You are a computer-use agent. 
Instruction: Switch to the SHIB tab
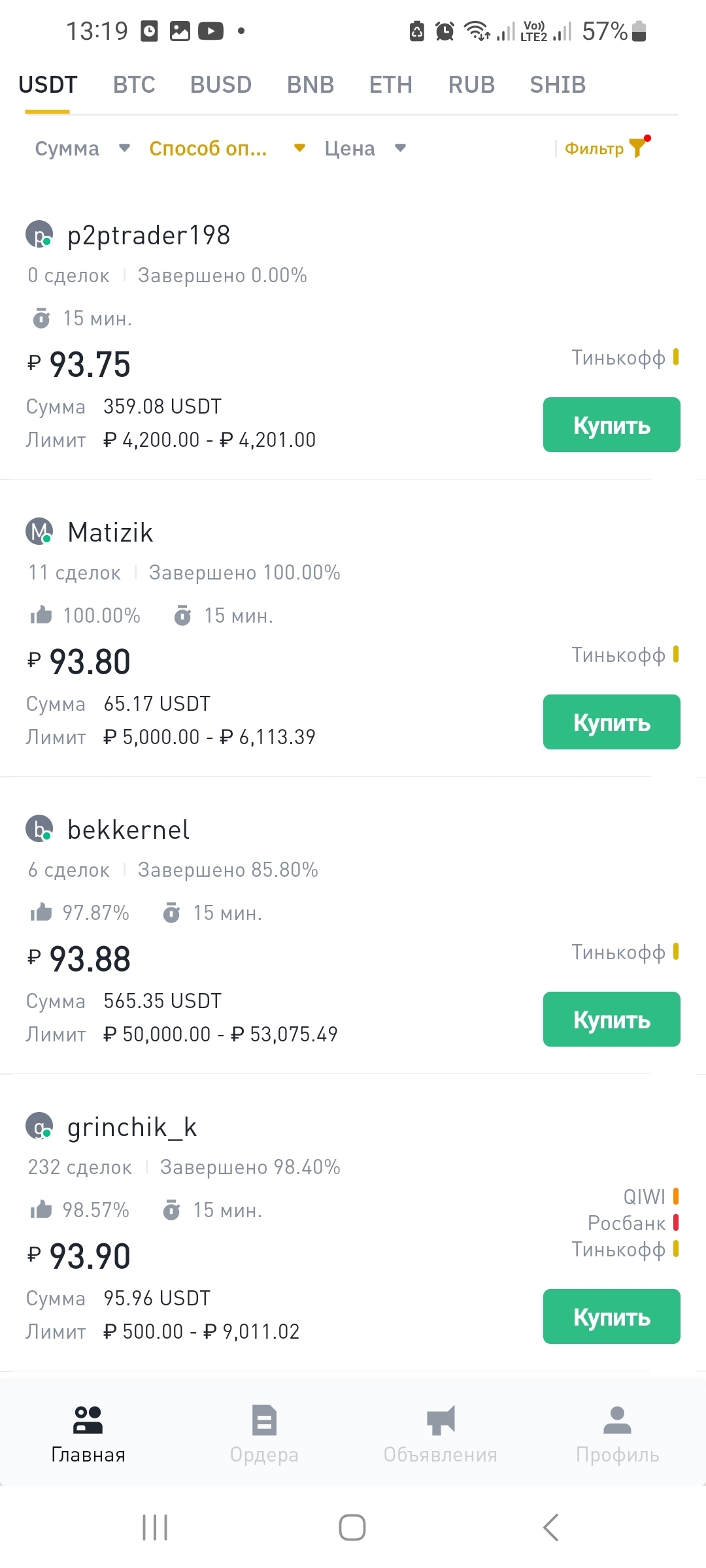558,85
